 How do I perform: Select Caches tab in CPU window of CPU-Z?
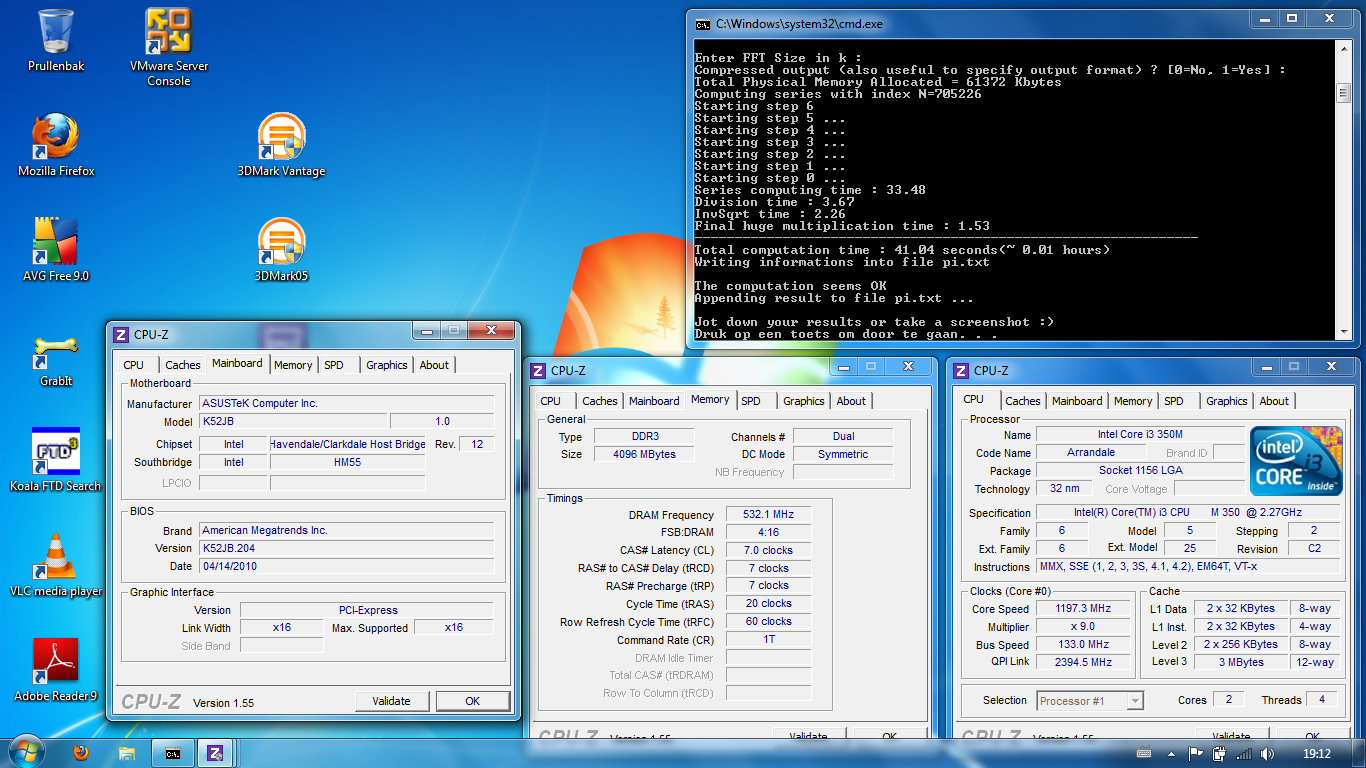(x=1023, y=401)
